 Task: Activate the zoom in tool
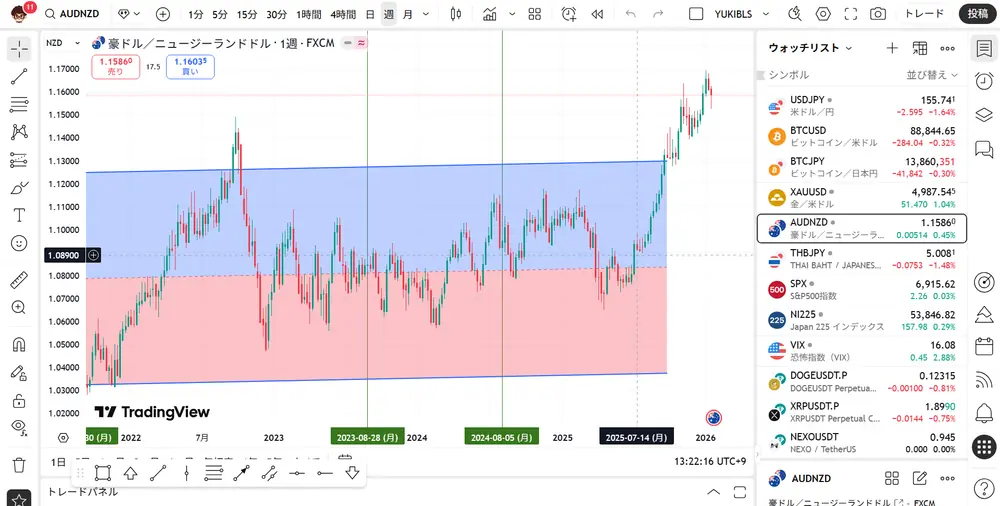pyautogui.click(x=19, y=307)
